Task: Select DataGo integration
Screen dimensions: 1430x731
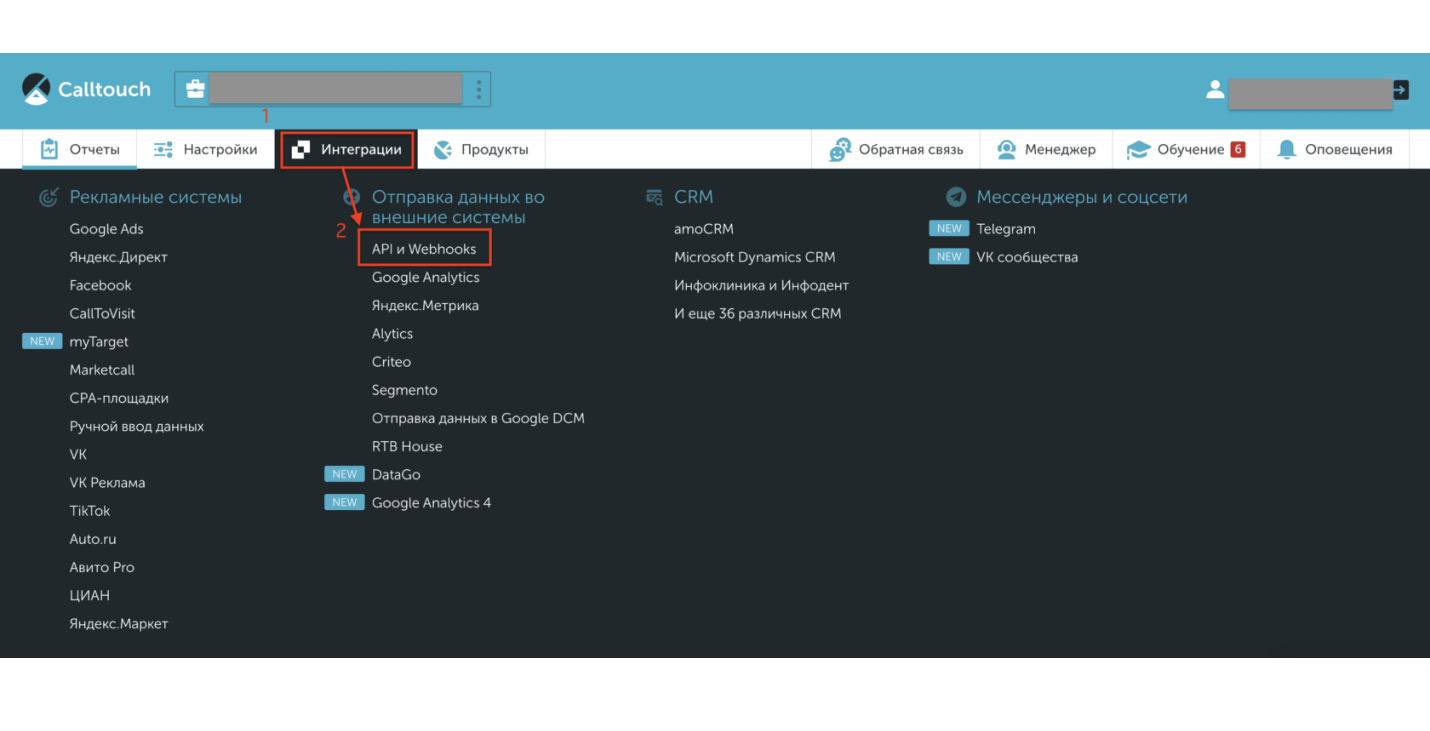Action: point(396,474)
